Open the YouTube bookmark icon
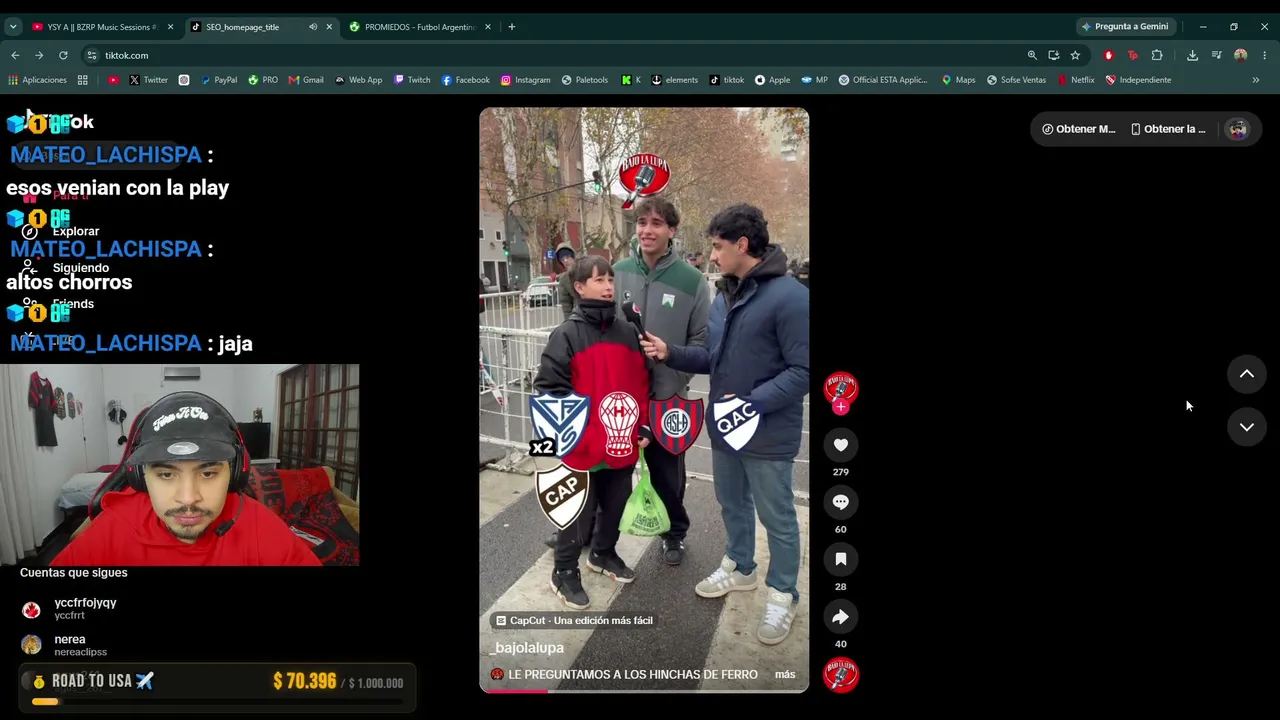 113,80
